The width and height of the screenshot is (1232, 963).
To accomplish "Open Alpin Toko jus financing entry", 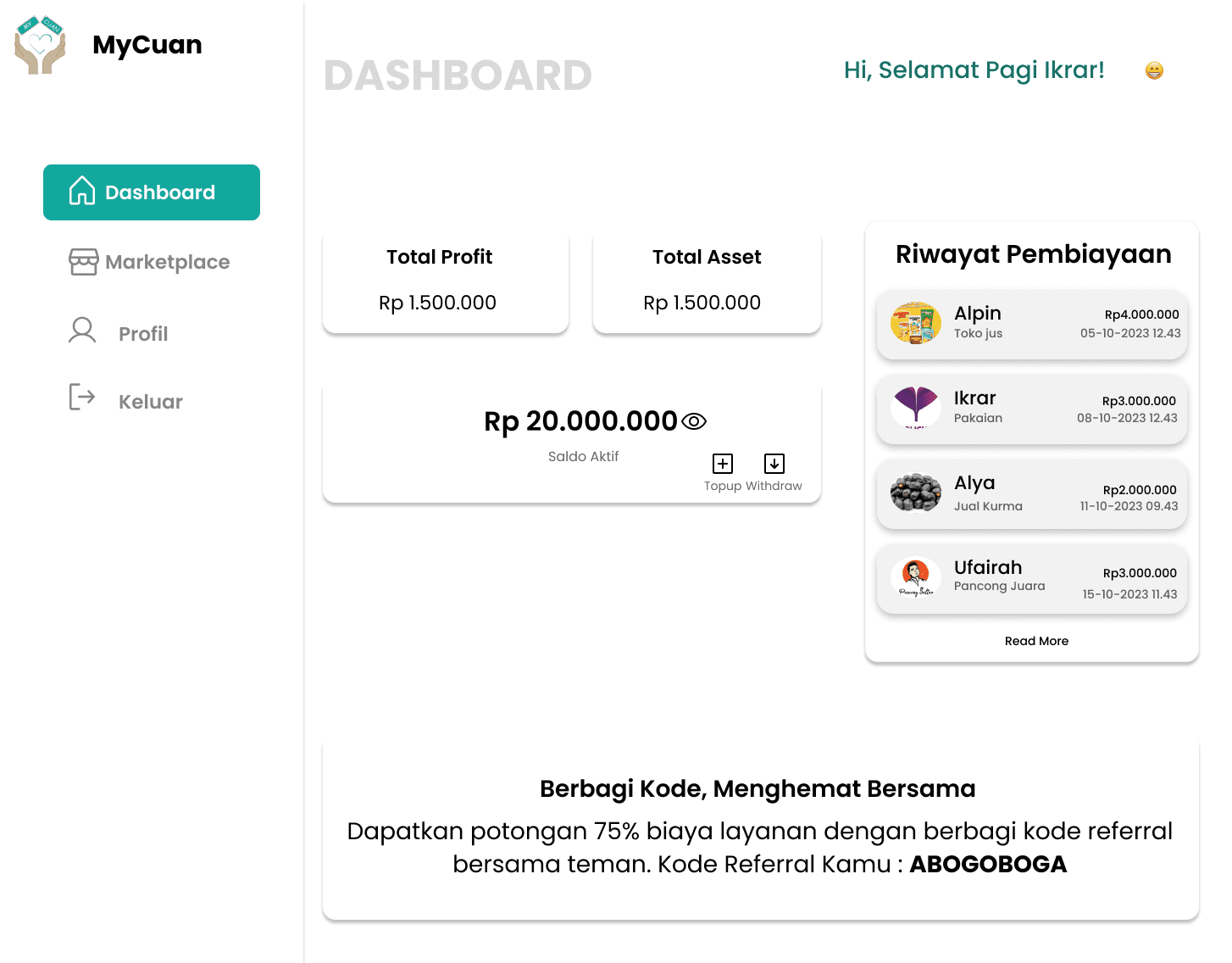I will click(1032, 324).
